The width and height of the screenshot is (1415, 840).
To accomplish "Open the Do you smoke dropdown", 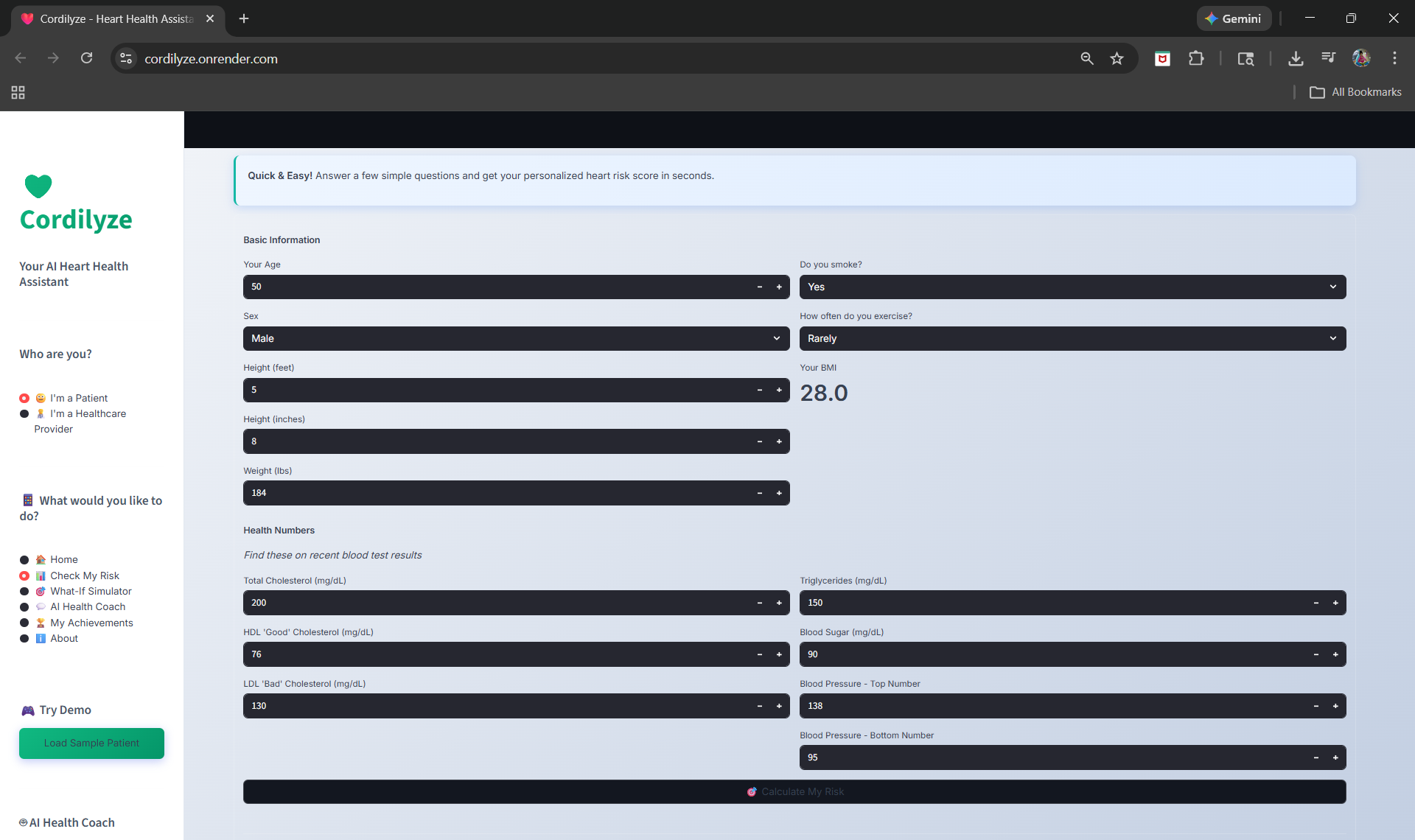I will pos(1072,287).
